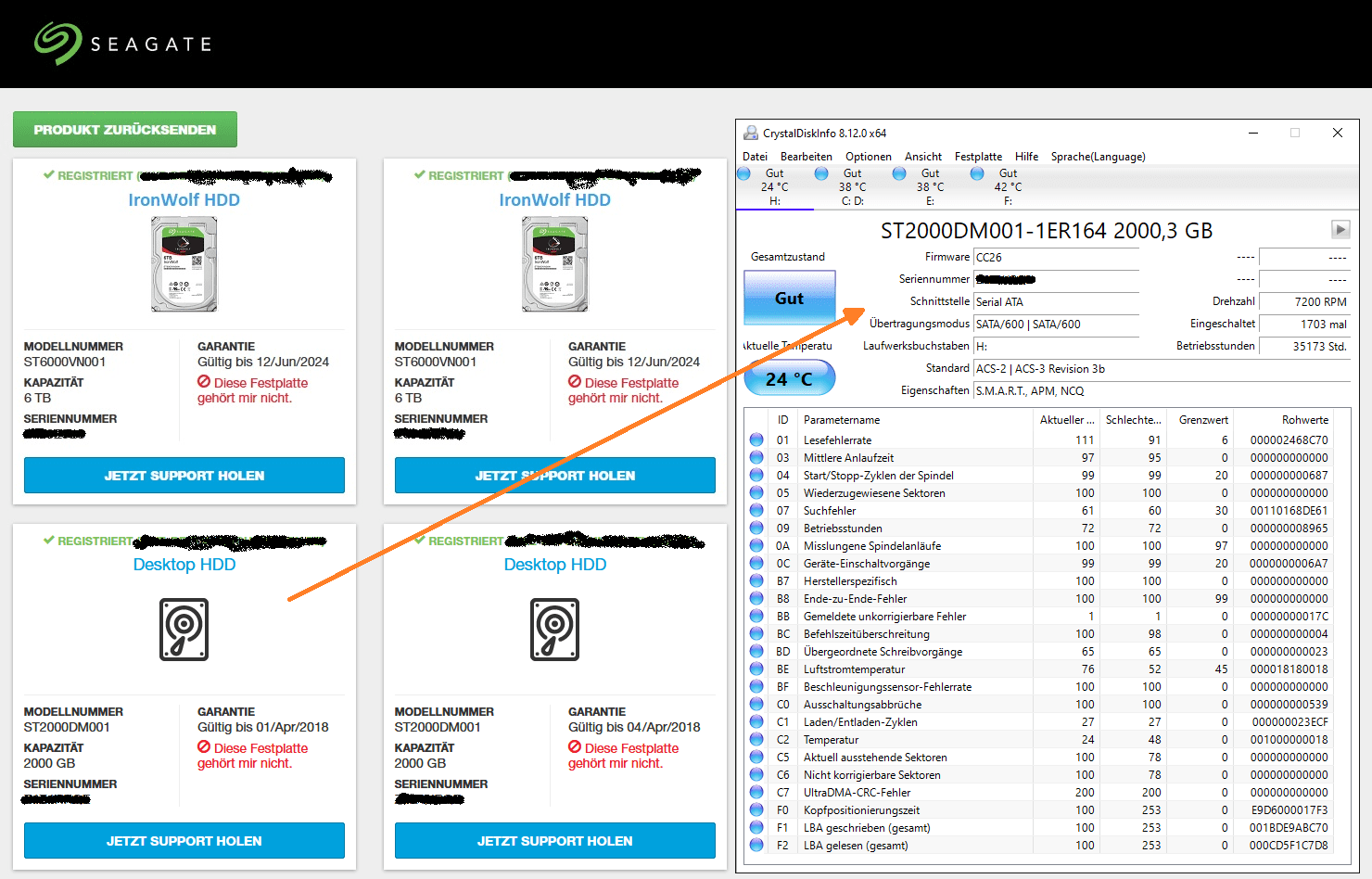The height and width of the screenshot is (879, 1372).
Task: Click the Produkt zurücksenden button
Action: (125, 130)
